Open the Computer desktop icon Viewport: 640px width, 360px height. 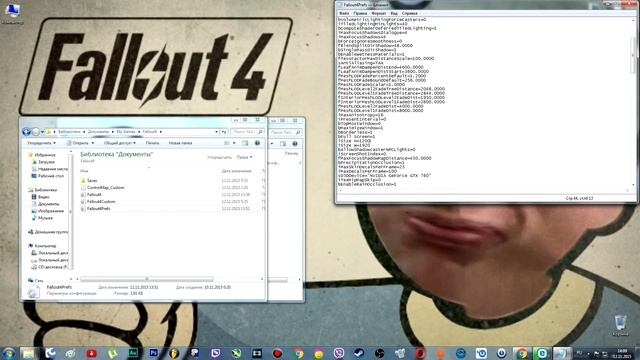12,13
